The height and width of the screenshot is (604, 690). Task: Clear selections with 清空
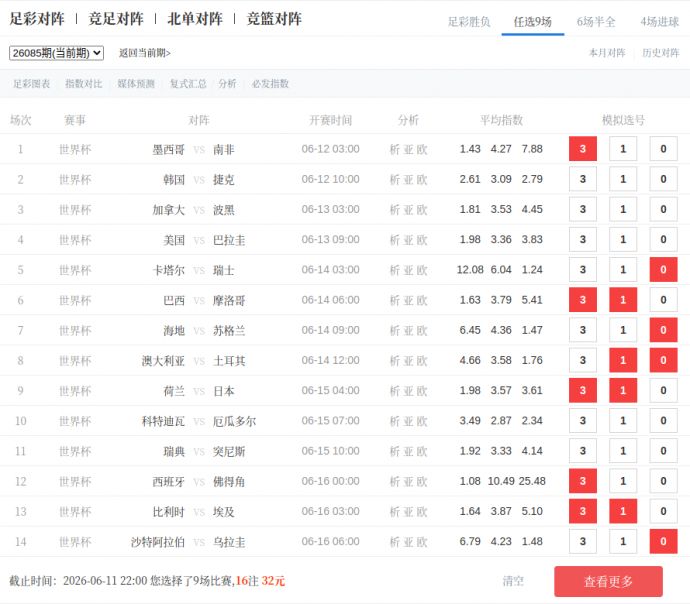point(513,581)
